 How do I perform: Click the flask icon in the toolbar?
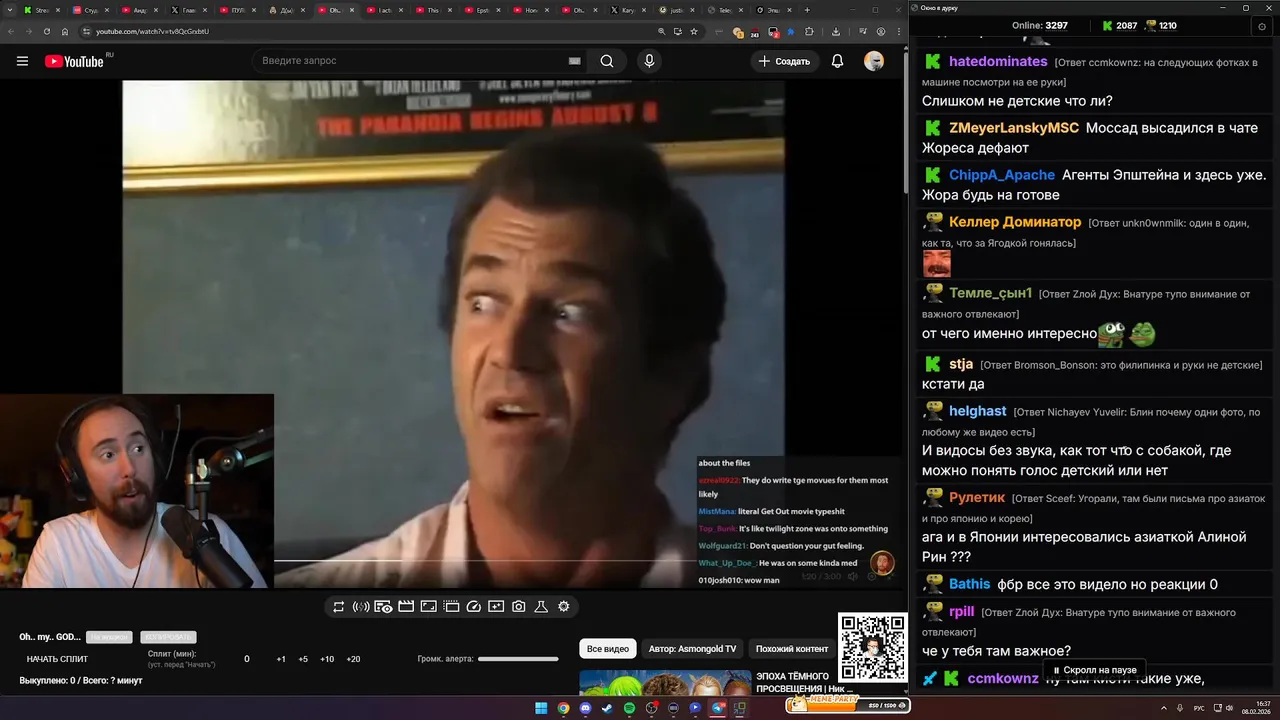[x=541, y=607]
